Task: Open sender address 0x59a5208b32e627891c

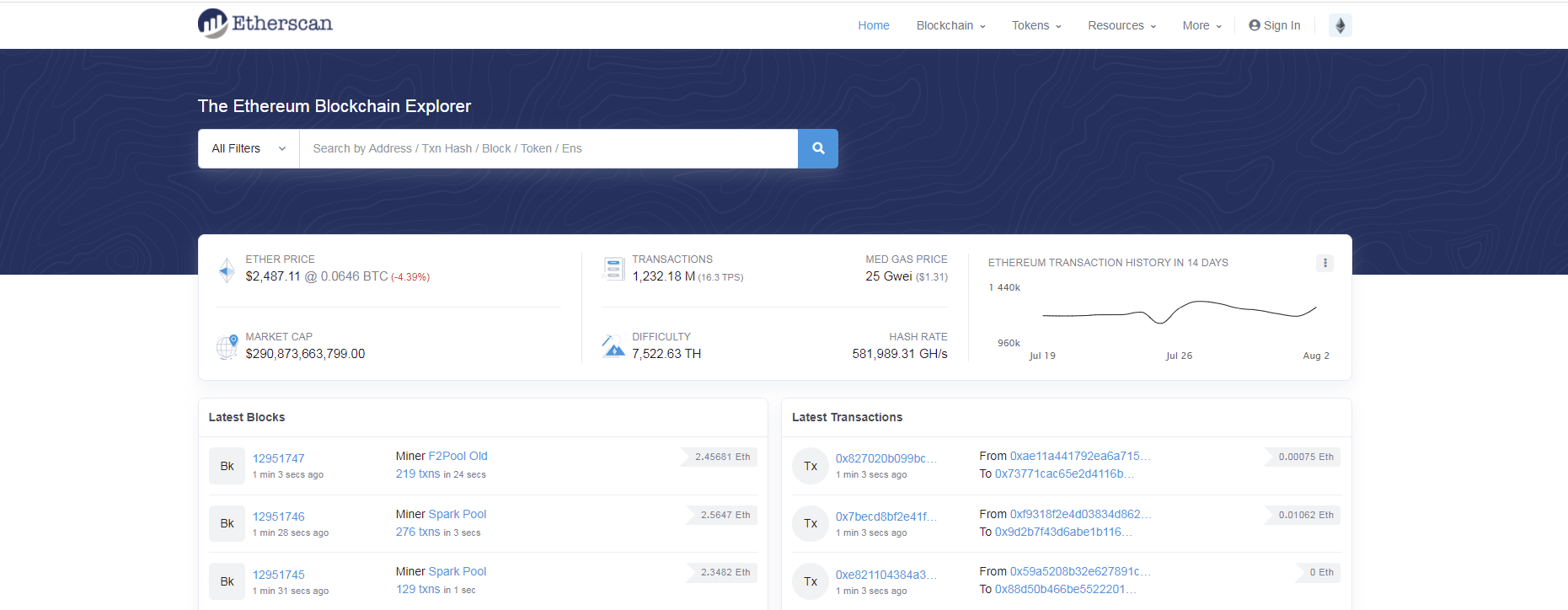Action: pyautogui.click(x=1080, y=571)
